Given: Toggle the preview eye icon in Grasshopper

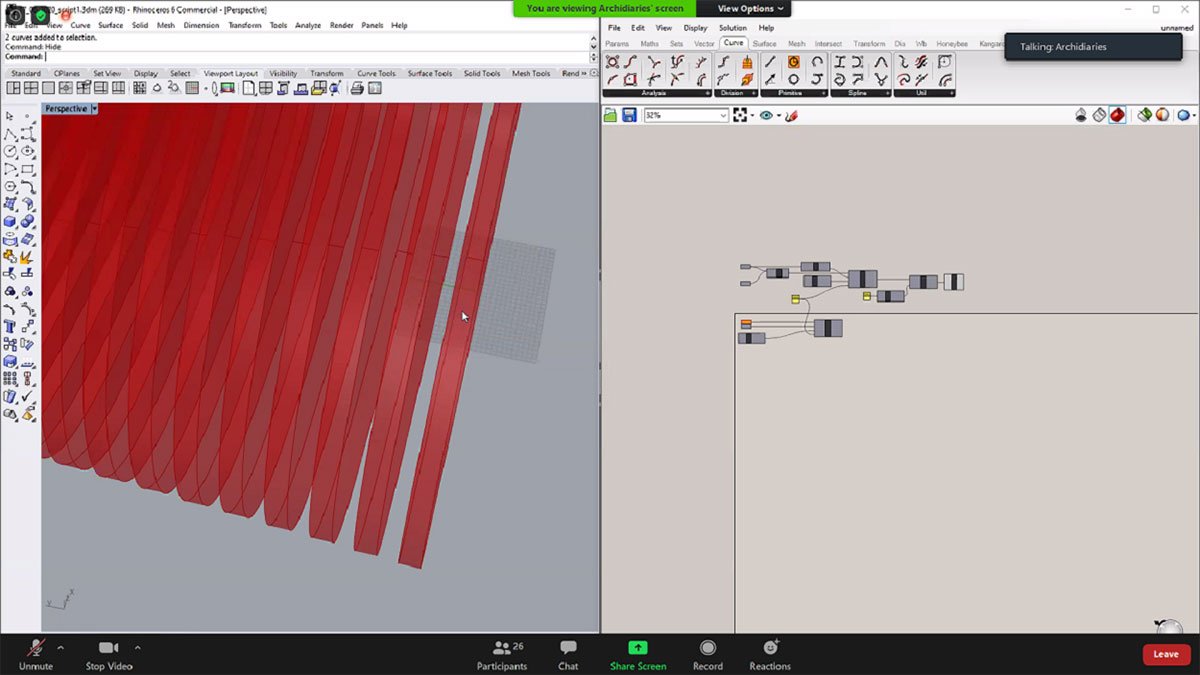Looking at the screenshot, I should [x=767, y=115].
